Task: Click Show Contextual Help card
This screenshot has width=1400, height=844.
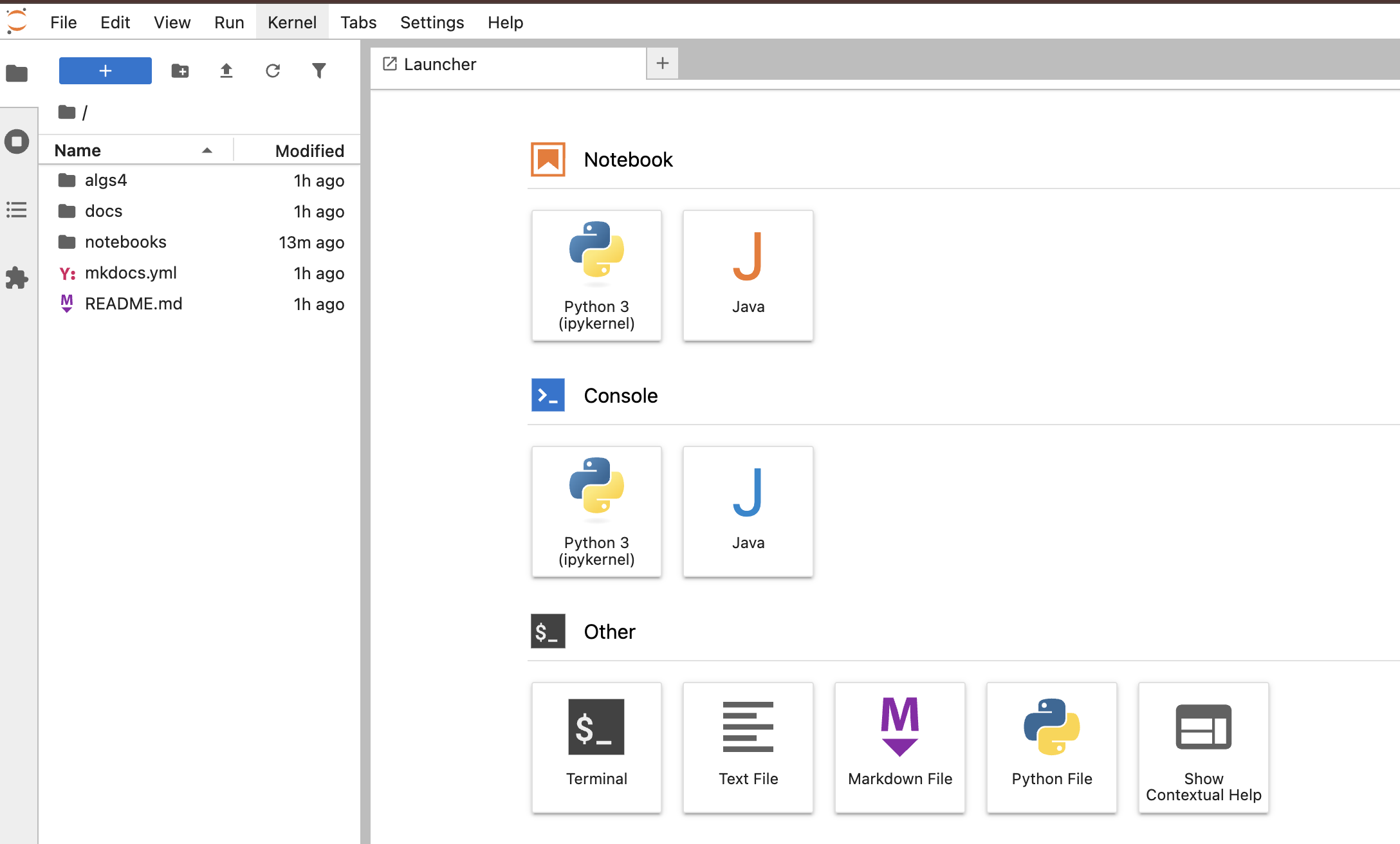Action: click(1204, 748)
